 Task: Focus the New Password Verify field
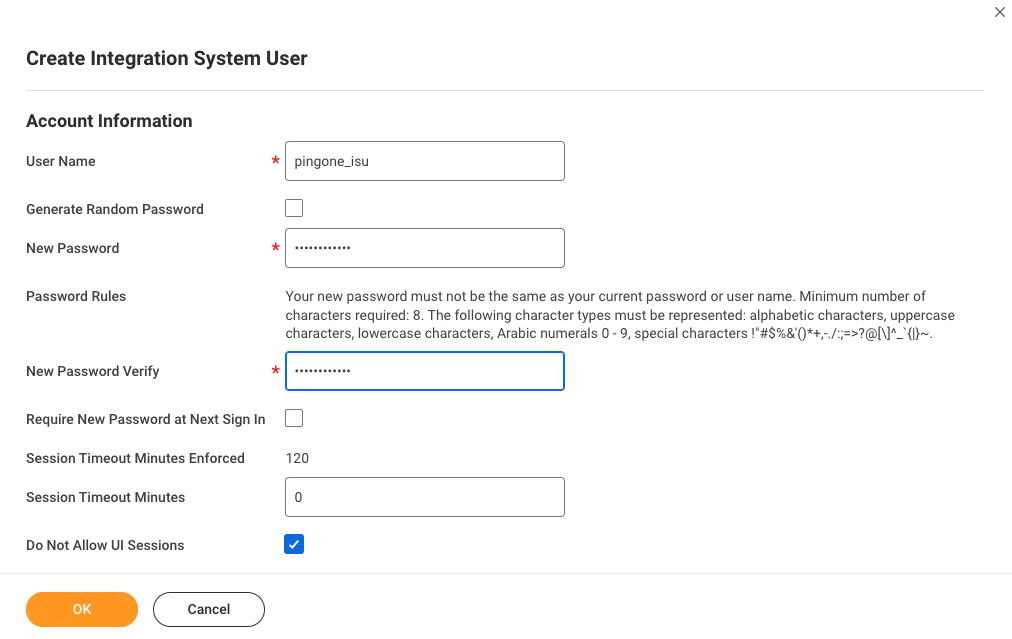click(425, 371)
